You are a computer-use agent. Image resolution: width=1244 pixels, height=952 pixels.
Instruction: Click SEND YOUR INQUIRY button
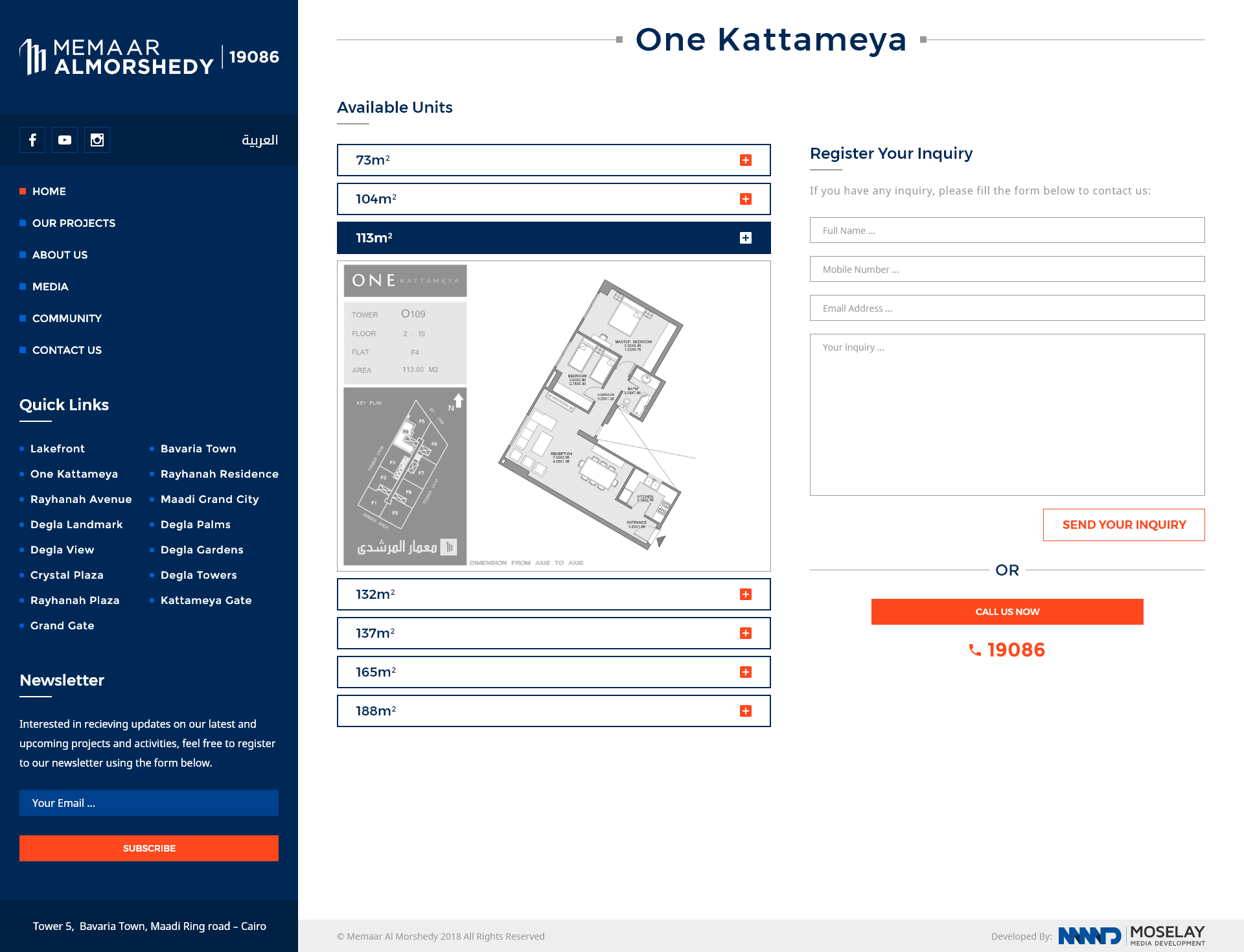coord(1124,525)
